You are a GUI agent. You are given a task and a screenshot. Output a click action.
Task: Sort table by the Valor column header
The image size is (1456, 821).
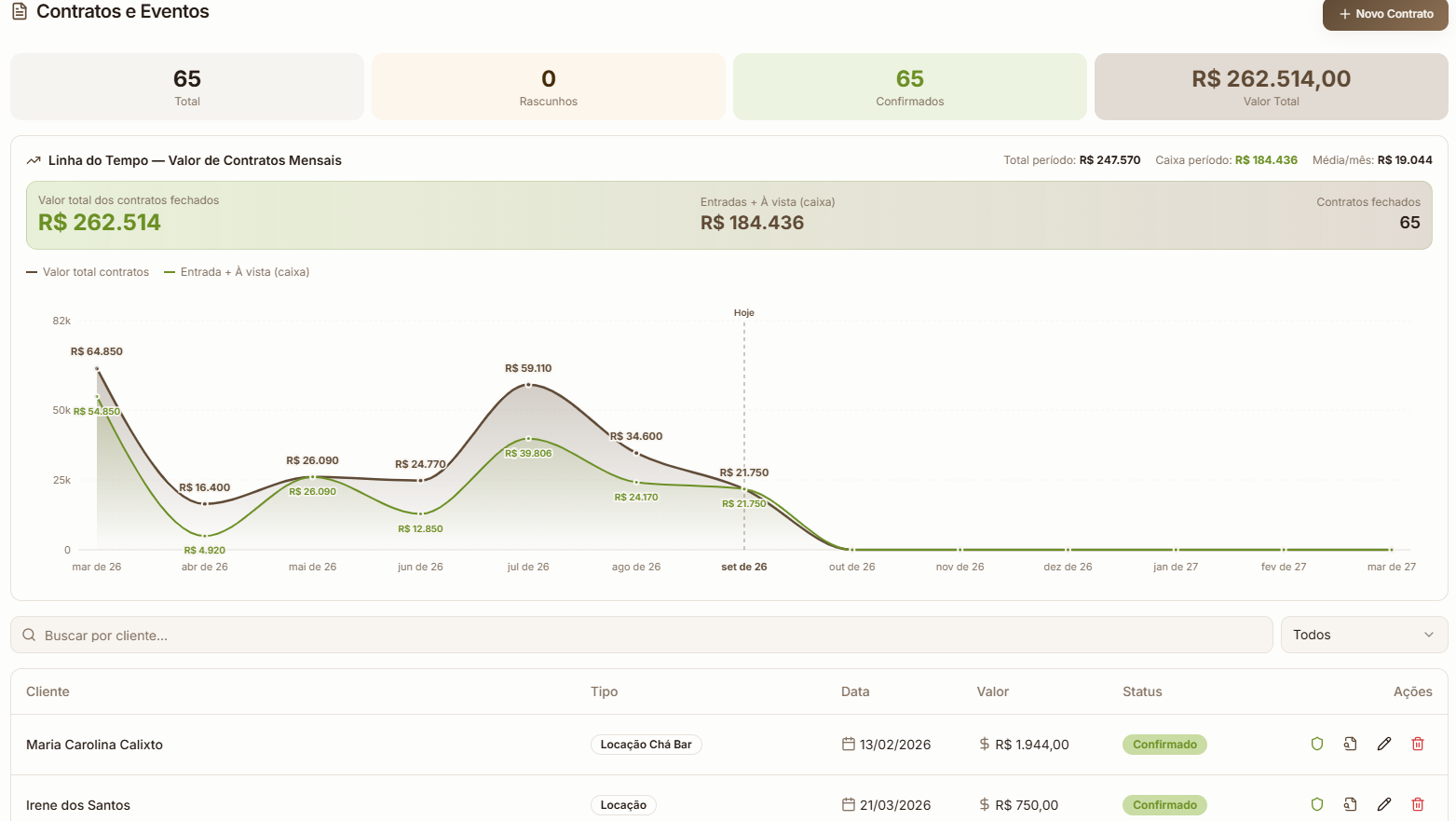click(992, 691)
